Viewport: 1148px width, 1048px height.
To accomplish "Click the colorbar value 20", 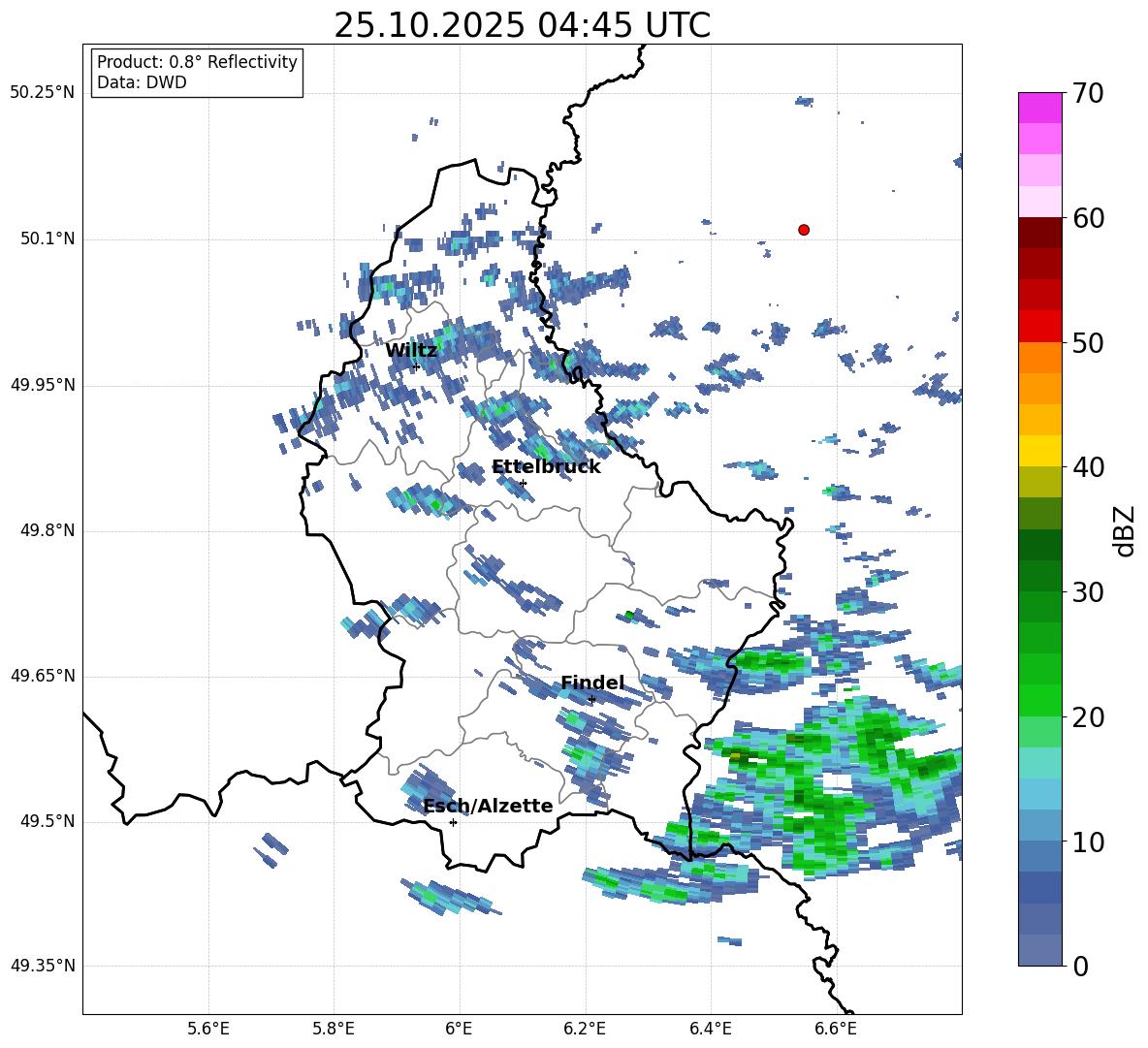I will coord(1088,717).
